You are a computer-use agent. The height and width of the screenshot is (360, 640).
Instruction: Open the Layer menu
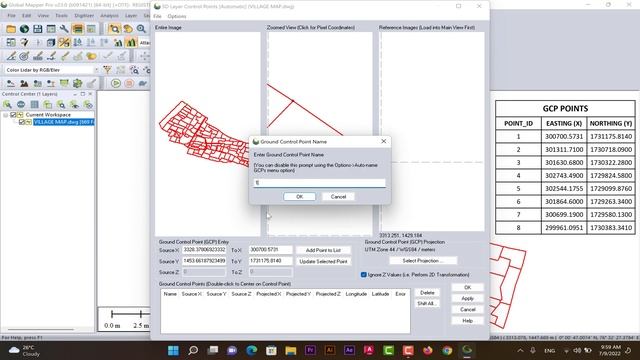tap(131, 16)
